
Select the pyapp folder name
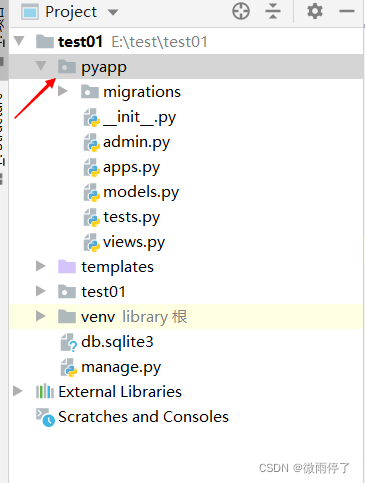click(x=104, y=68)
